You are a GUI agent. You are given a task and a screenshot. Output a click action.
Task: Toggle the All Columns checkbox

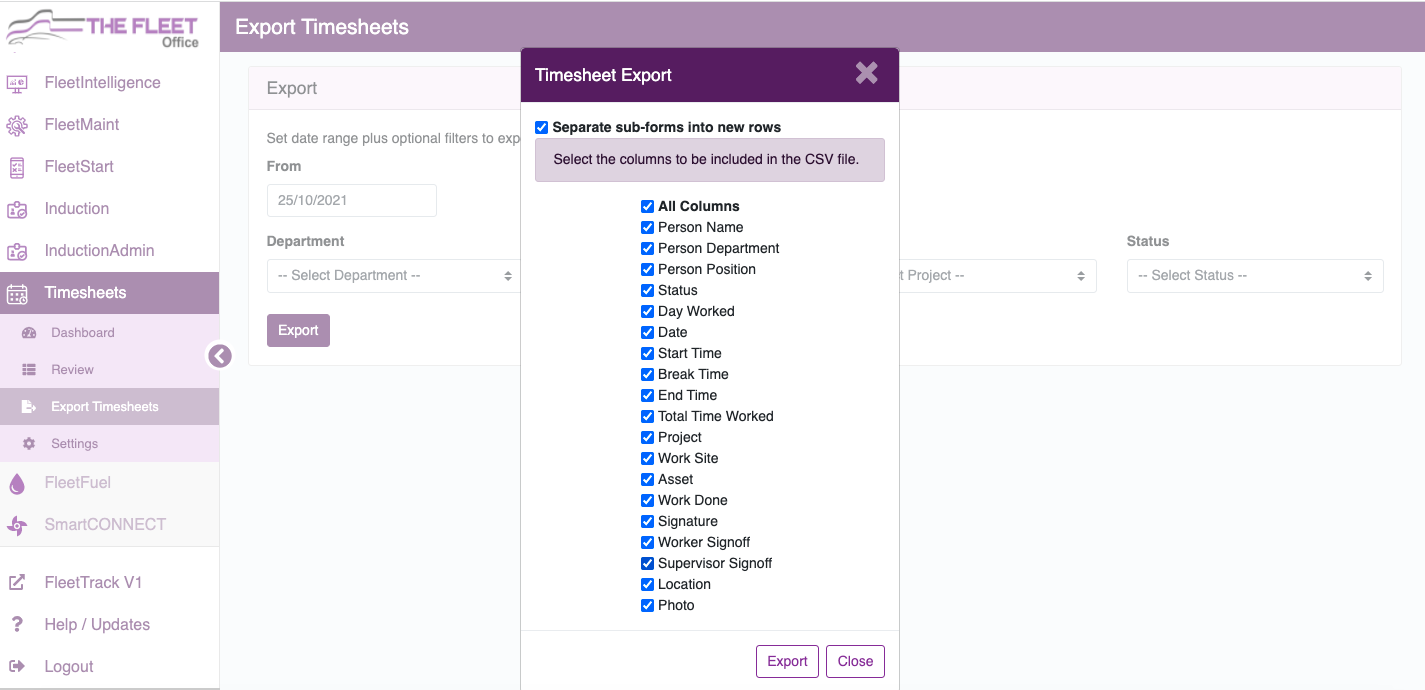coord(648,206)
